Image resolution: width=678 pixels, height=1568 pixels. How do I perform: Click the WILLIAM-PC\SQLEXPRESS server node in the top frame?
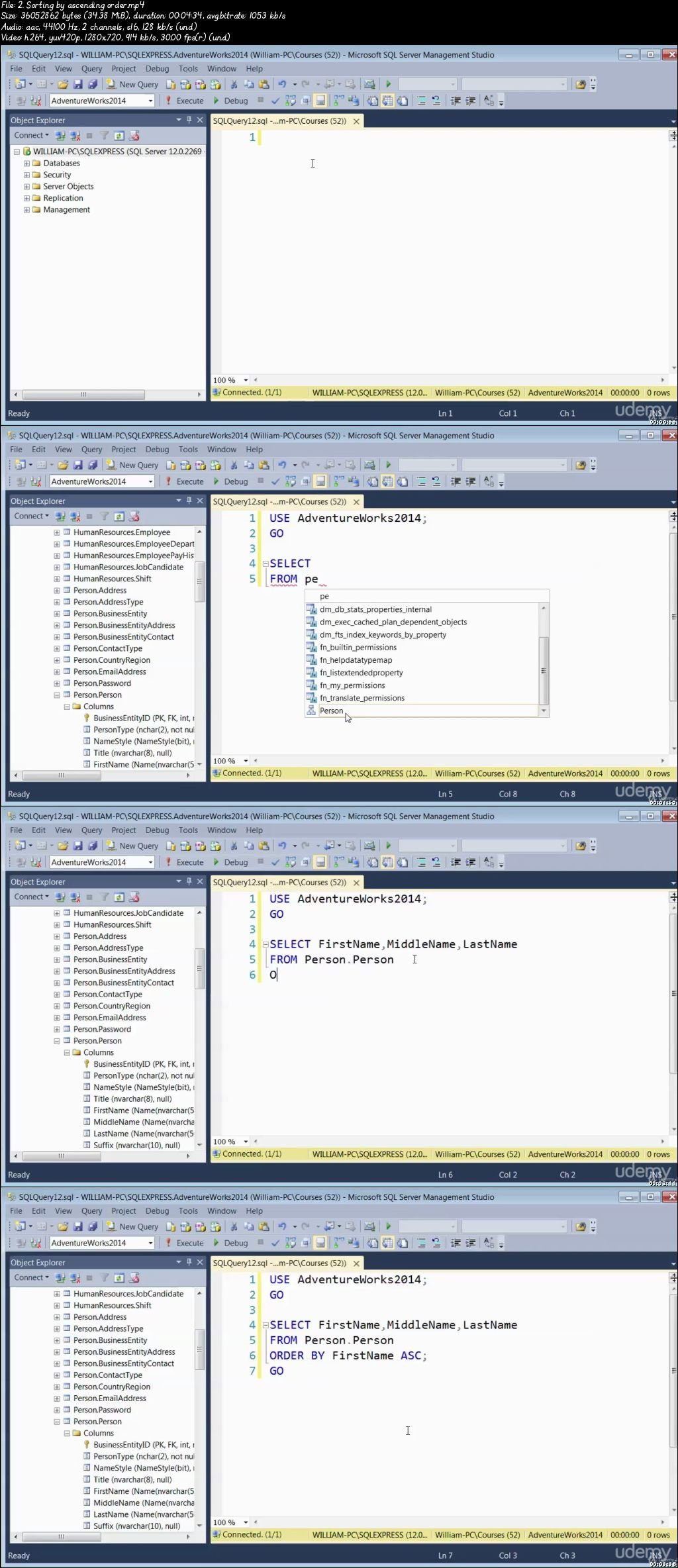[117, 152]
